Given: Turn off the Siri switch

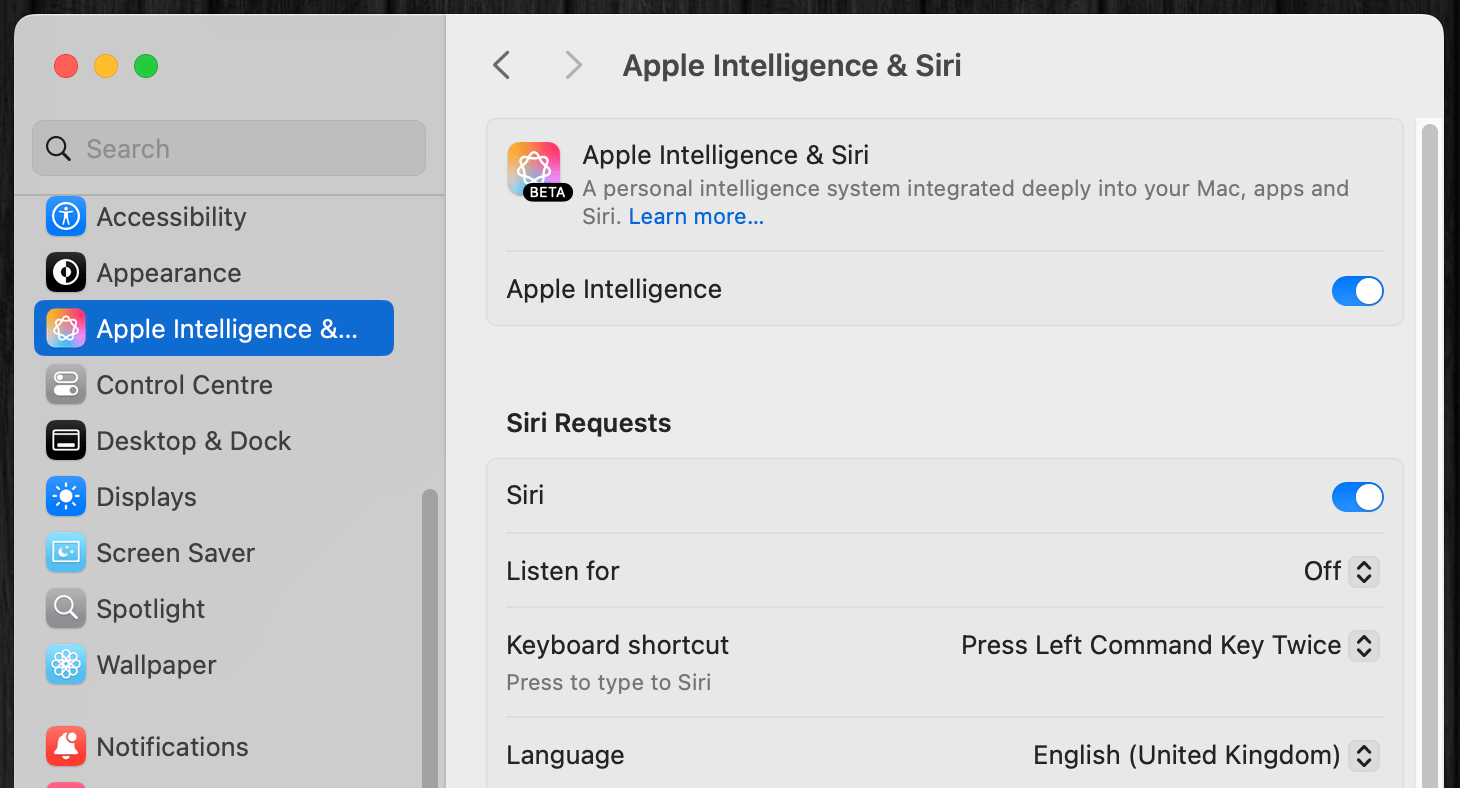Looking at the screenshot, I should pyautogui.click(x=1357, y=497).
